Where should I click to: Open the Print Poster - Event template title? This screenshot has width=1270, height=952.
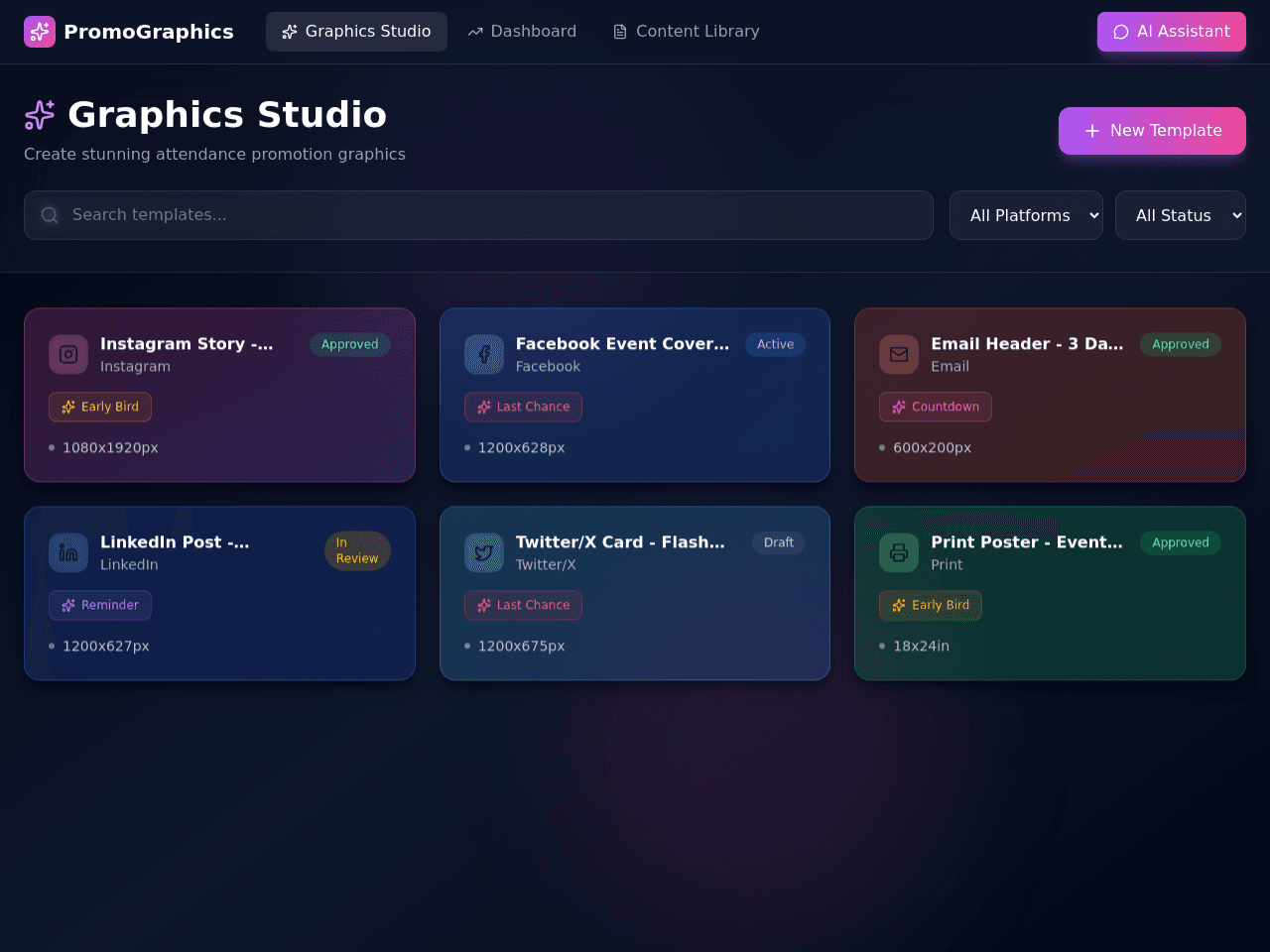pos(1027,542)
